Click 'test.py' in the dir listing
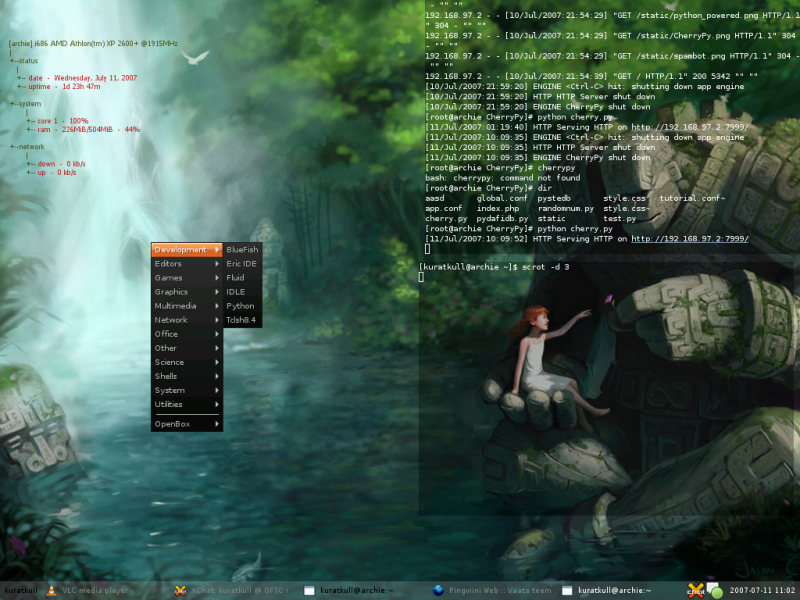 pos(620,219)
